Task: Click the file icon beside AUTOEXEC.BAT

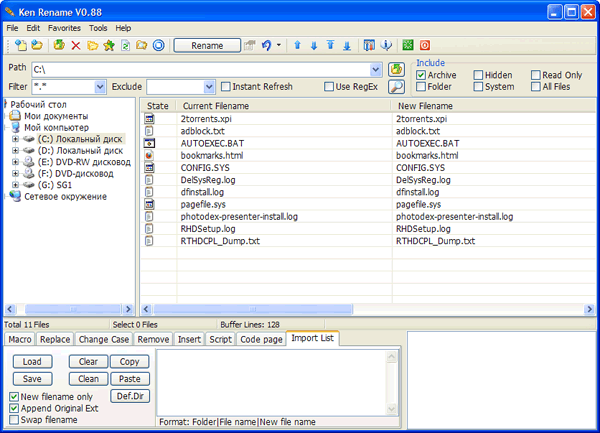Action: 149,143
